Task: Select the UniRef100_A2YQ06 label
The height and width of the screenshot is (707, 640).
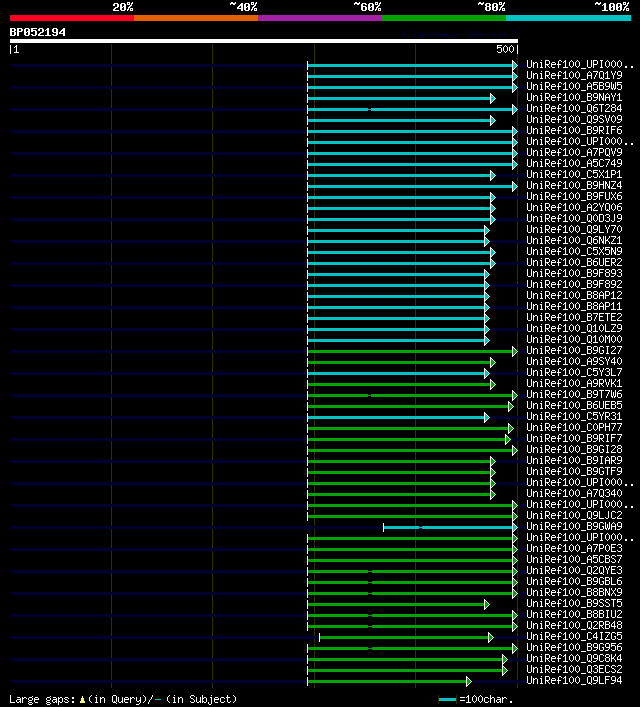Action: coord(574,207)
